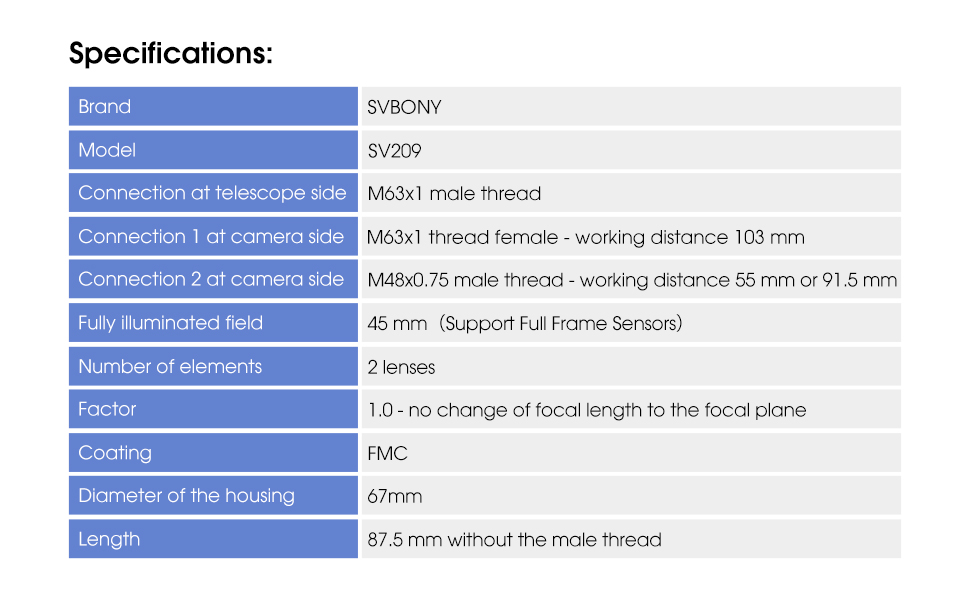
Task: Click the SV209 model value
Action: (394, 151)
